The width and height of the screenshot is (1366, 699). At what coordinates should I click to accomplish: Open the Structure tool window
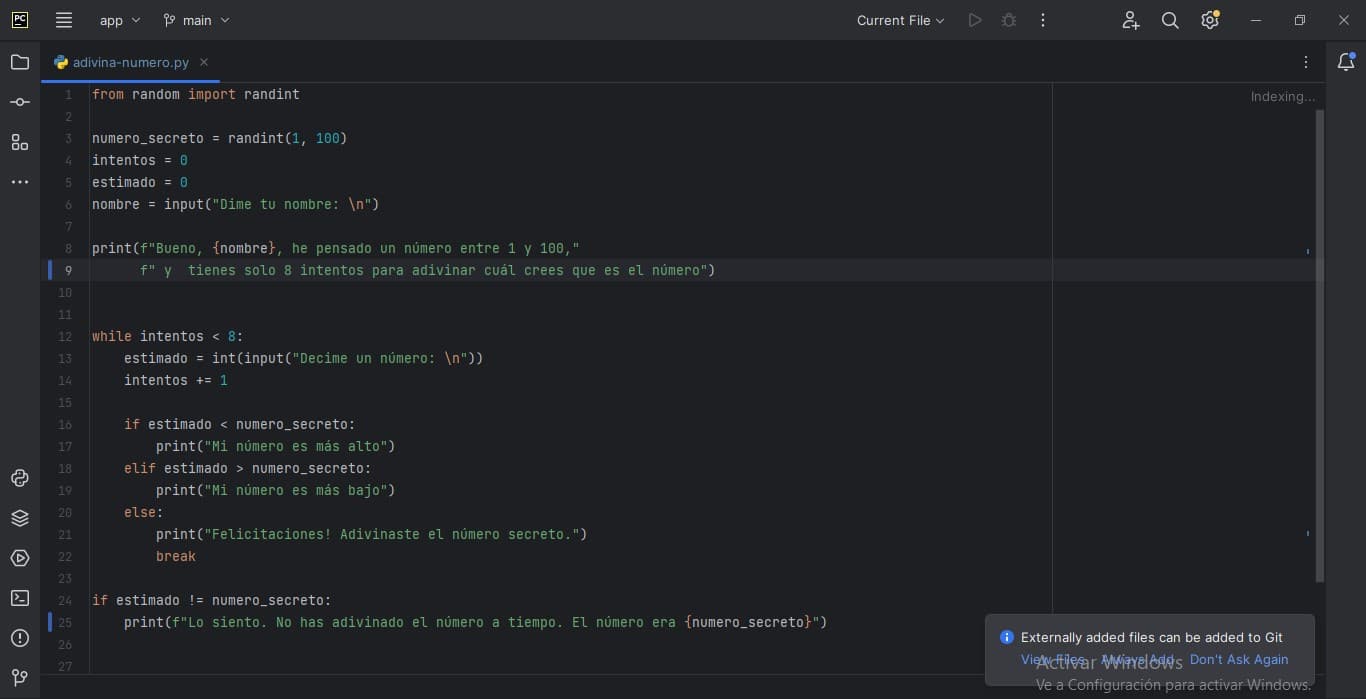point(20,142)
